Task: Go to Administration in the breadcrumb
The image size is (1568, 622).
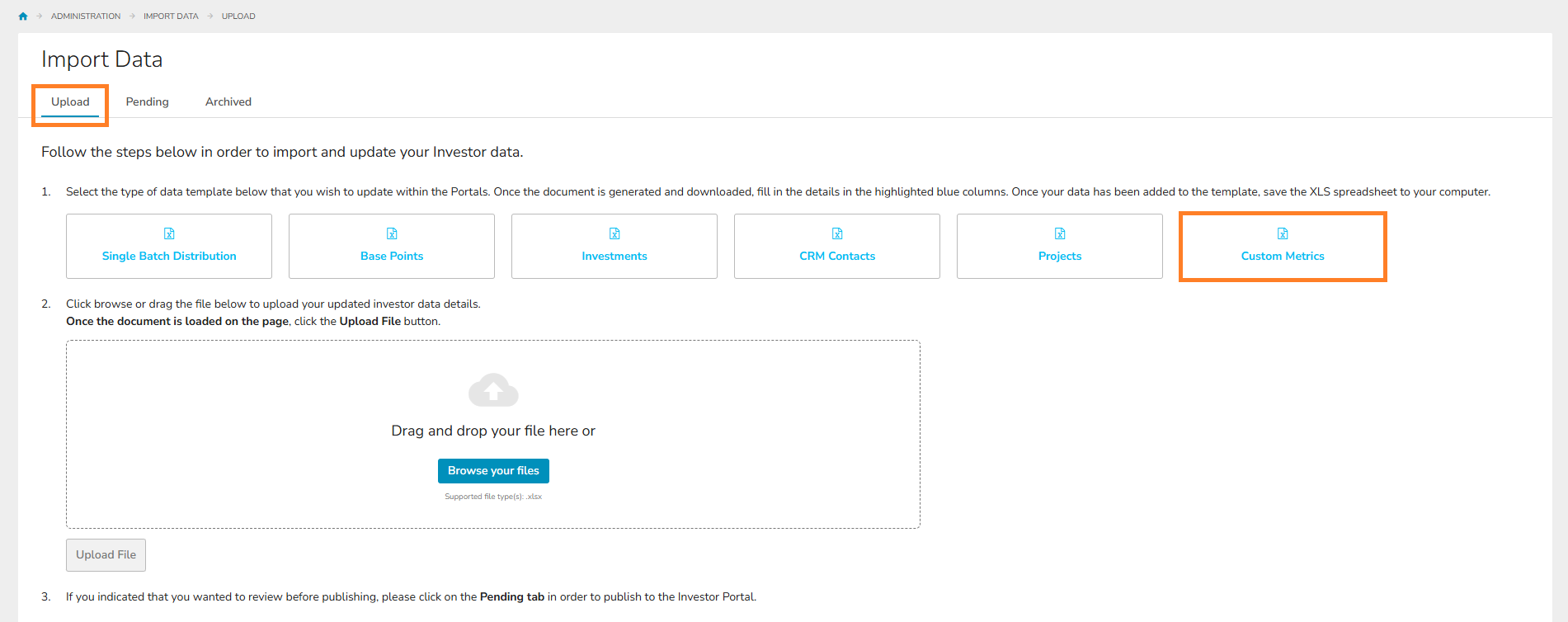Action: point(86,16)
